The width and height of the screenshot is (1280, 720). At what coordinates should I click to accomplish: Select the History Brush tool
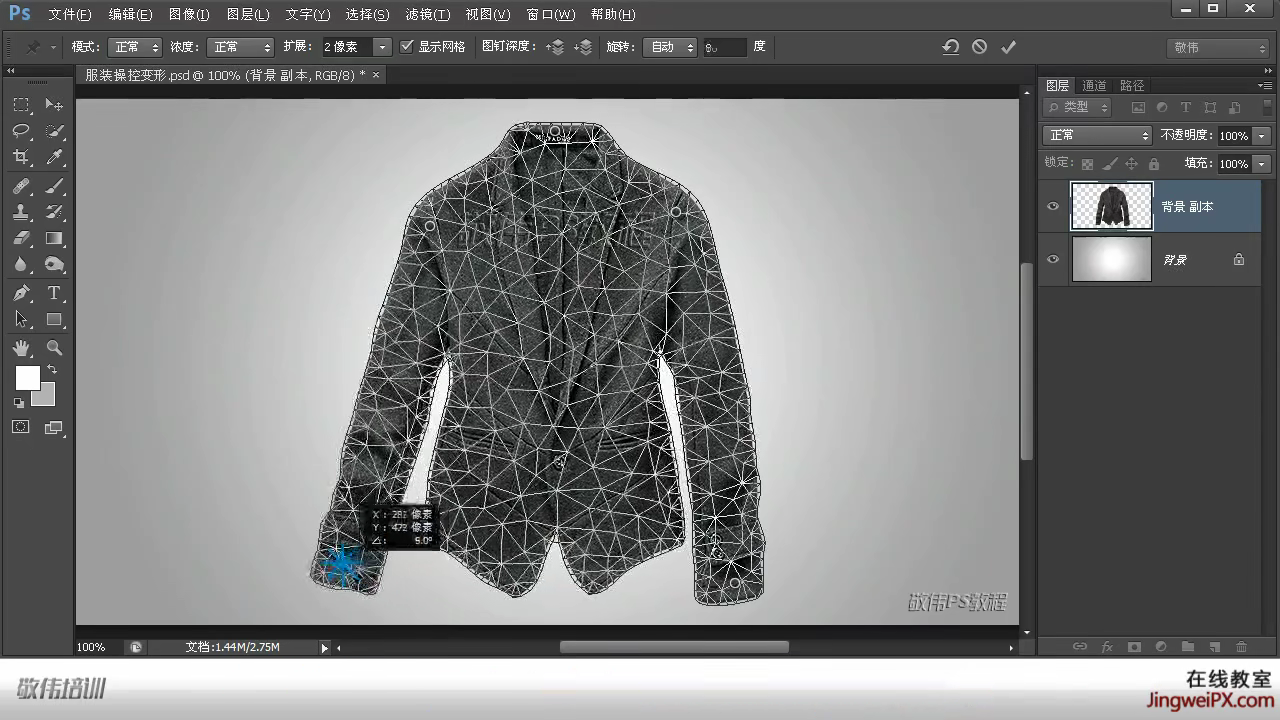point(54,212)
